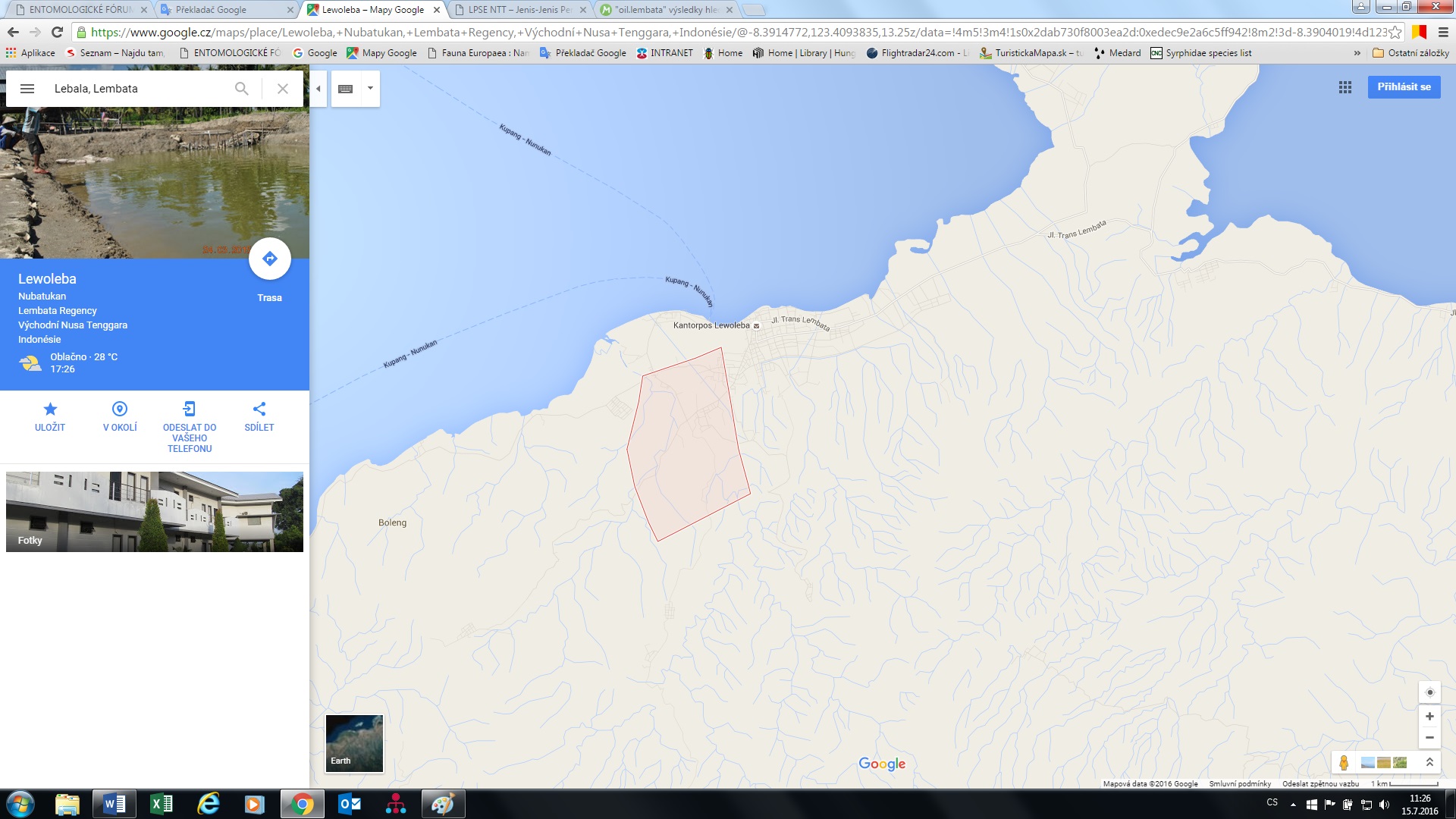
Task: Click the Přihlásit se sign-in button
Action: point(1404,87)
